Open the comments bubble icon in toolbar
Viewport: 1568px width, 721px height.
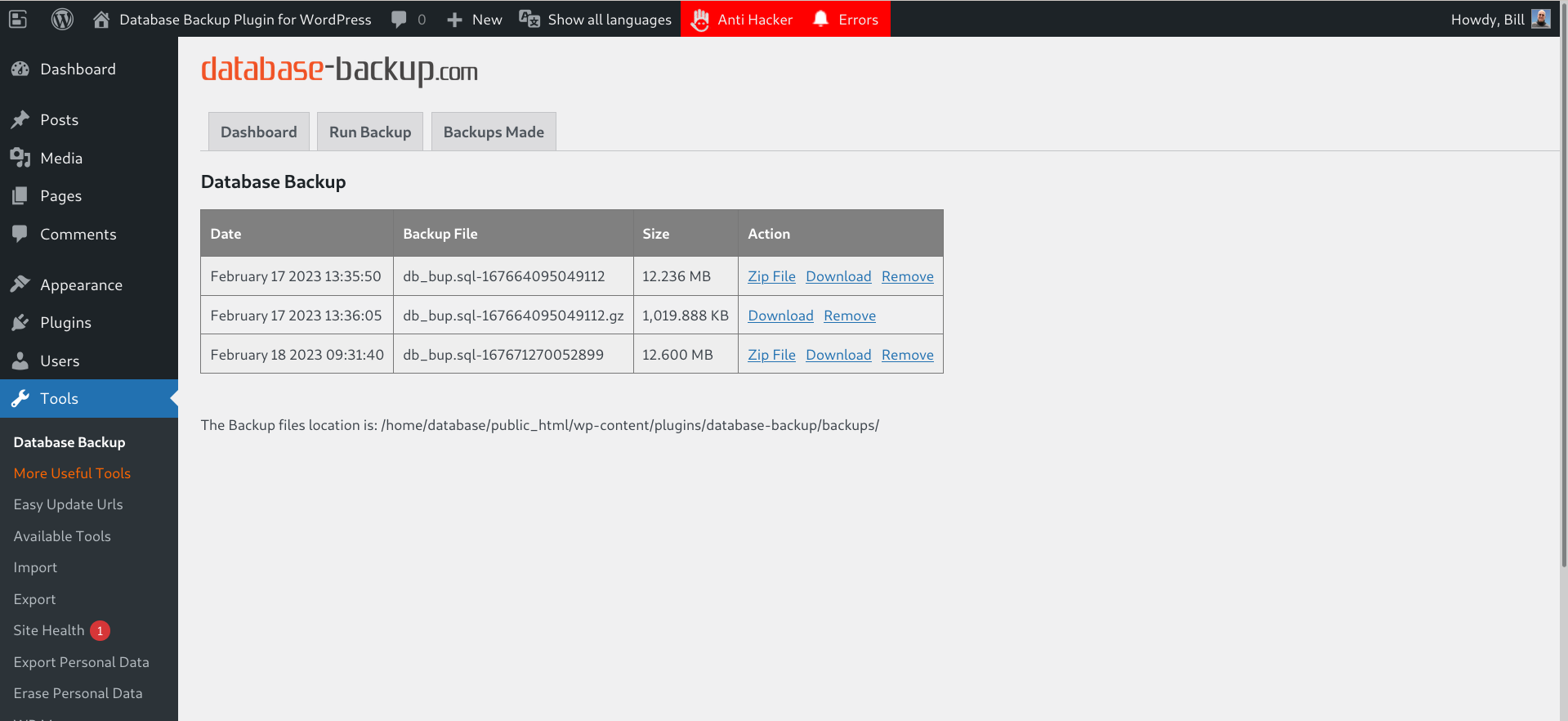pos(399,20)
